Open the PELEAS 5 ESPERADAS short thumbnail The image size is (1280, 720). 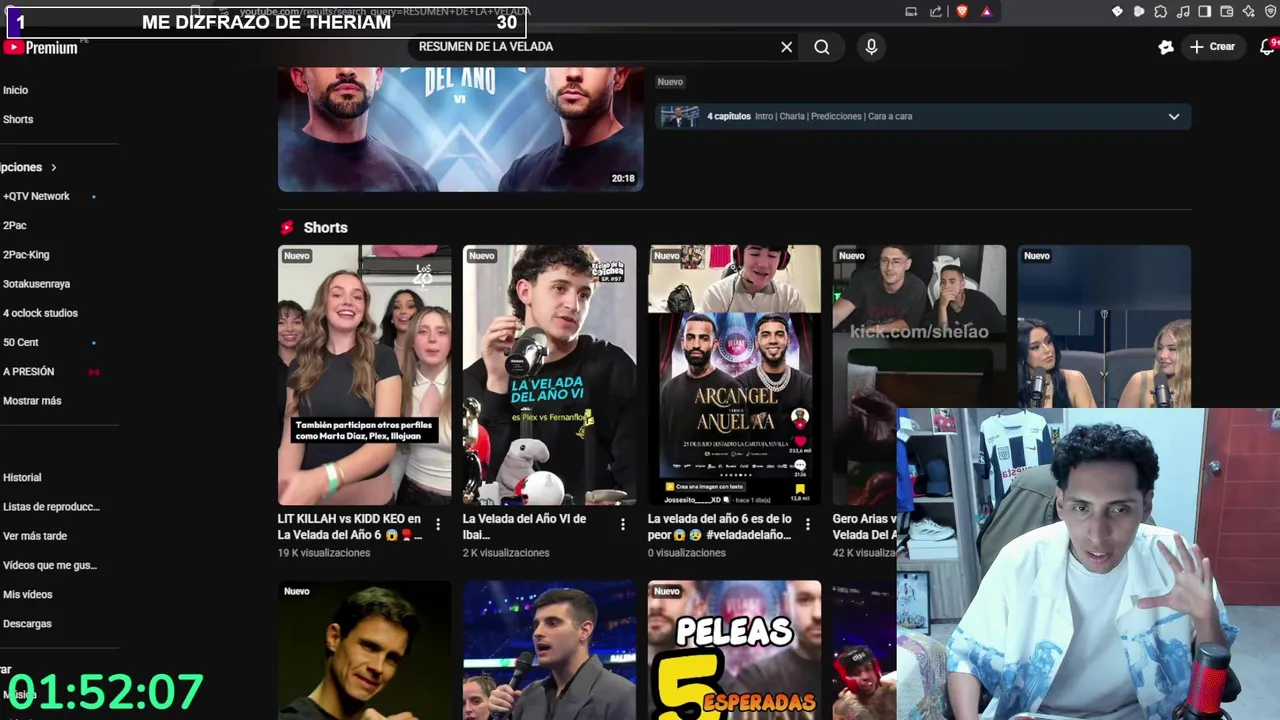point(734,650)
